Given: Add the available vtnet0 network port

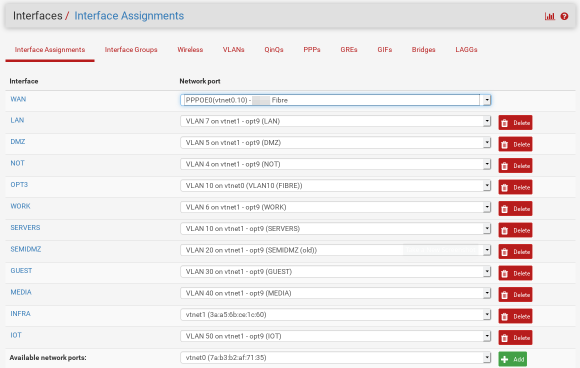Looking at the screenshot, I should coord(513,359).
